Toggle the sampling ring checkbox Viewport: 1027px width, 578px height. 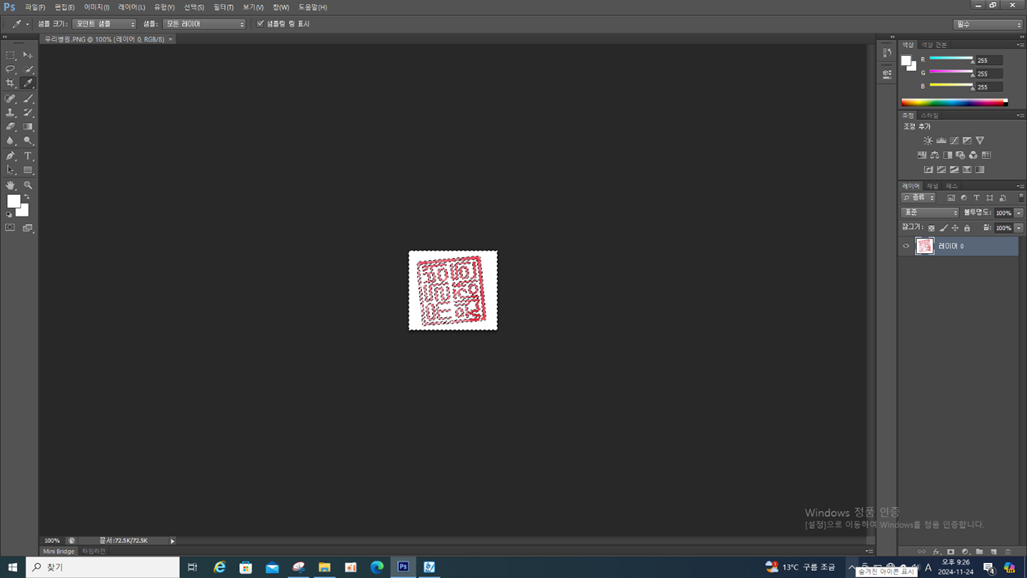coord(260,24)
